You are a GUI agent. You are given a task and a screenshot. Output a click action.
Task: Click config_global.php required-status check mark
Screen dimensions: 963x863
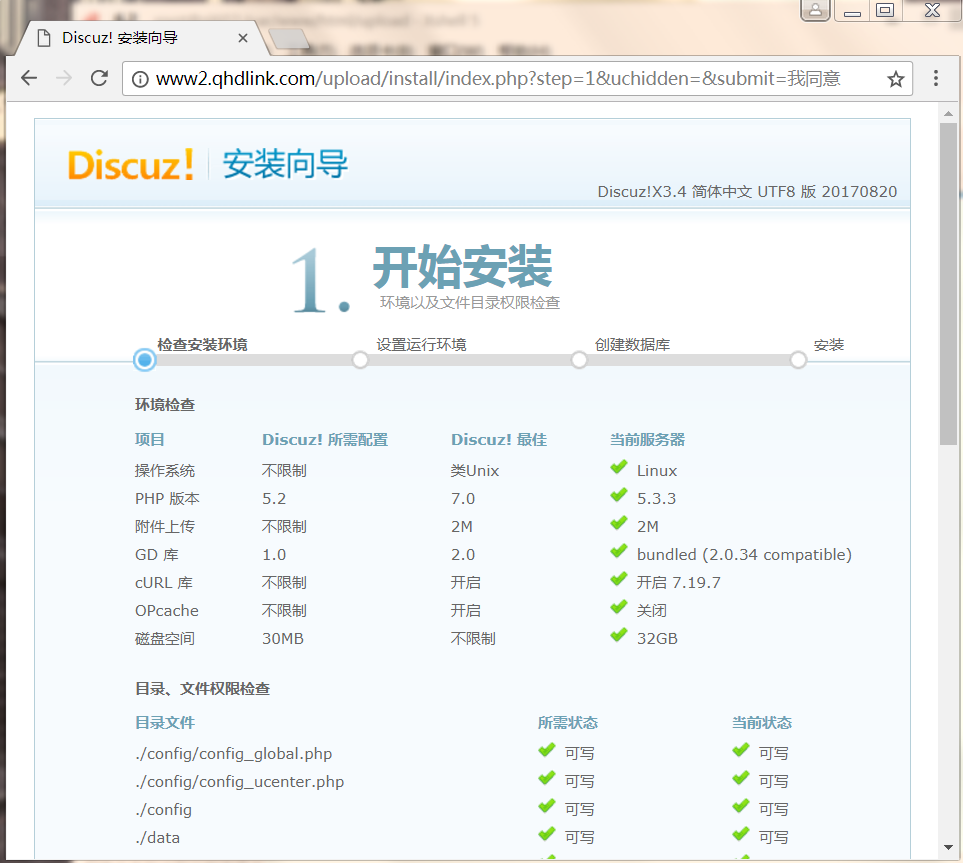point(547,750)
